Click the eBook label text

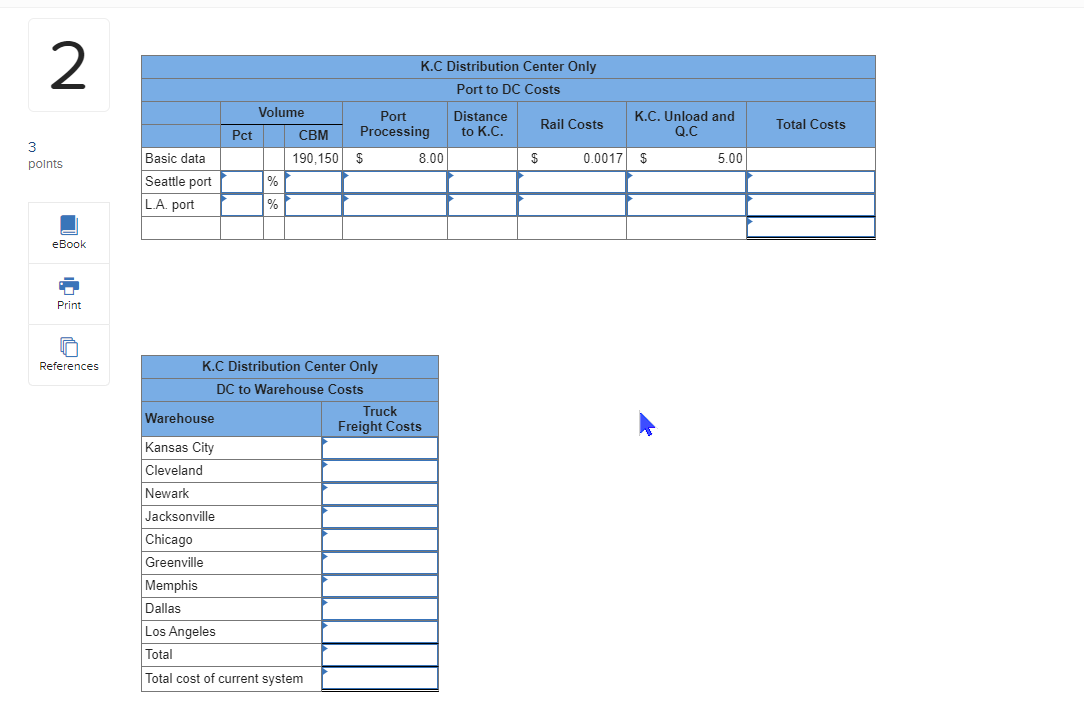click(68, 243)
